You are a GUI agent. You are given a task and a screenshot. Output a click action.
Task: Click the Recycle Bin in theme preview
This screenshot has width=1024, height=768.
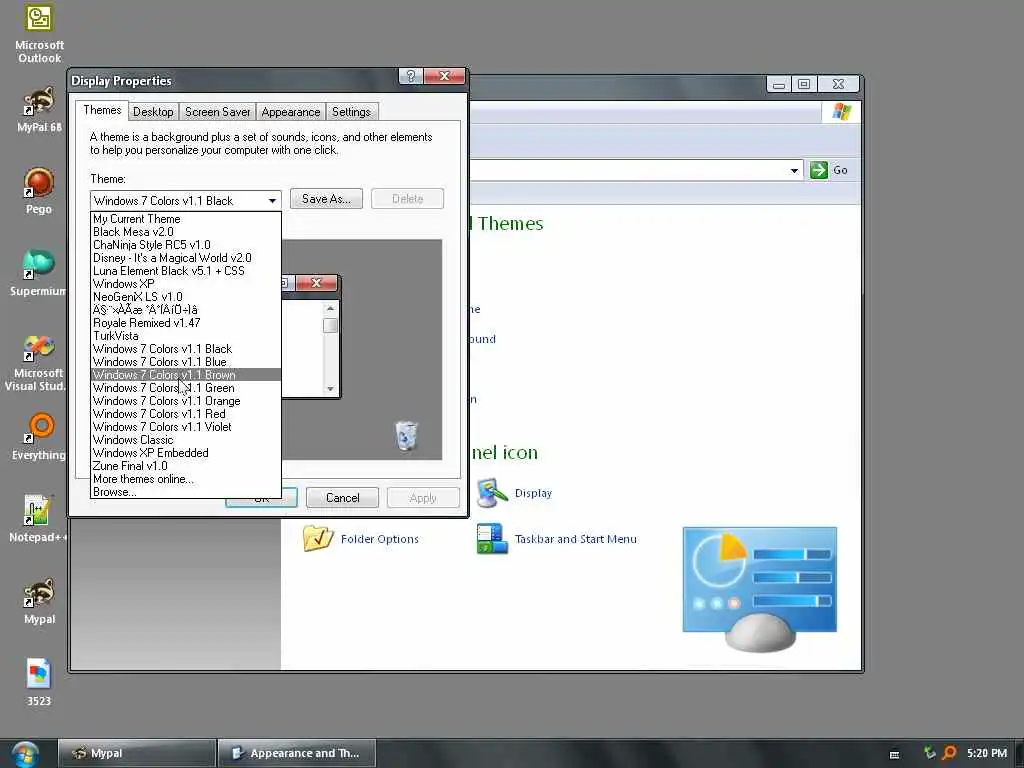[x=406, y=436]
